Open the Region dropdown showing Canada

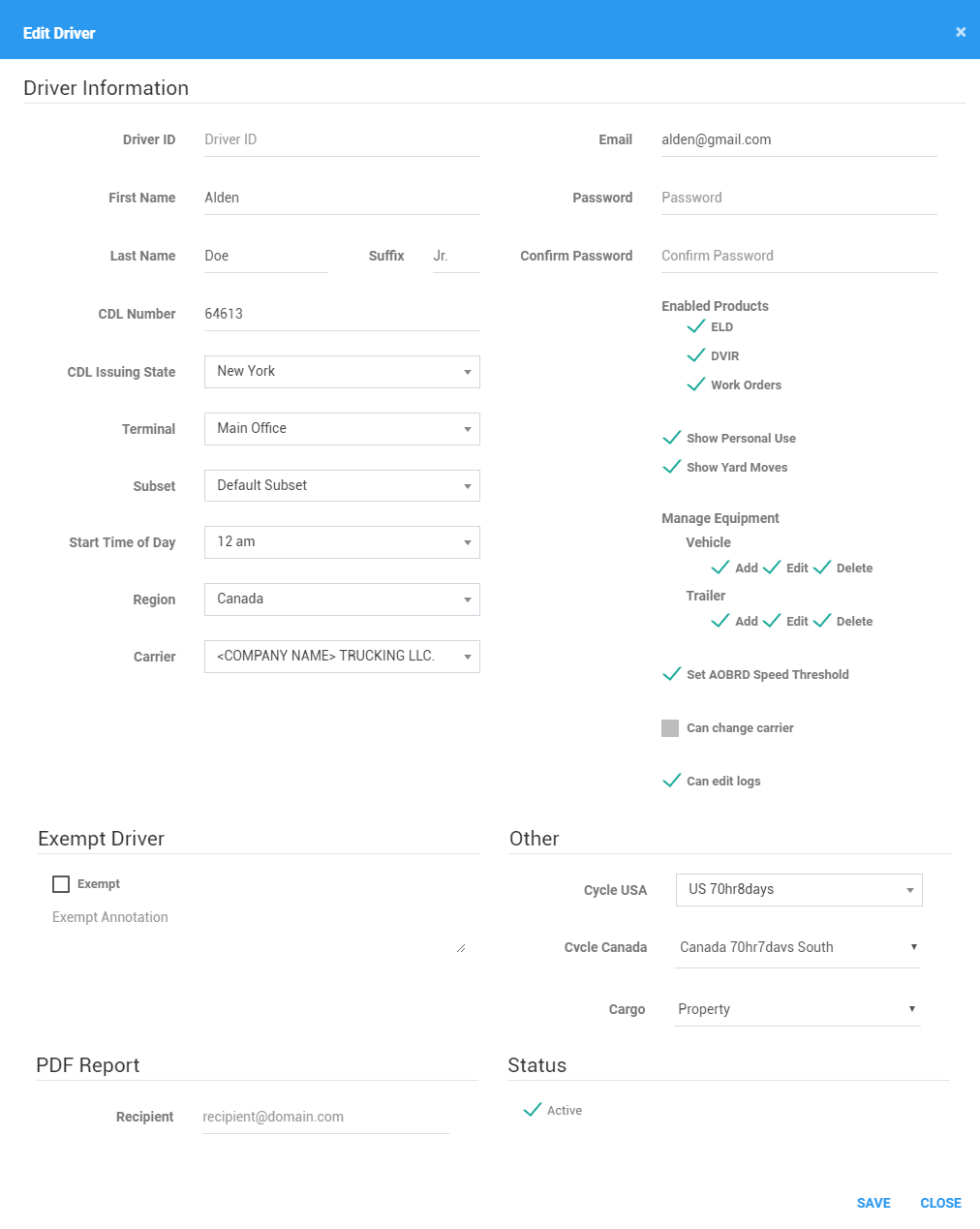[x=342, y=599]
